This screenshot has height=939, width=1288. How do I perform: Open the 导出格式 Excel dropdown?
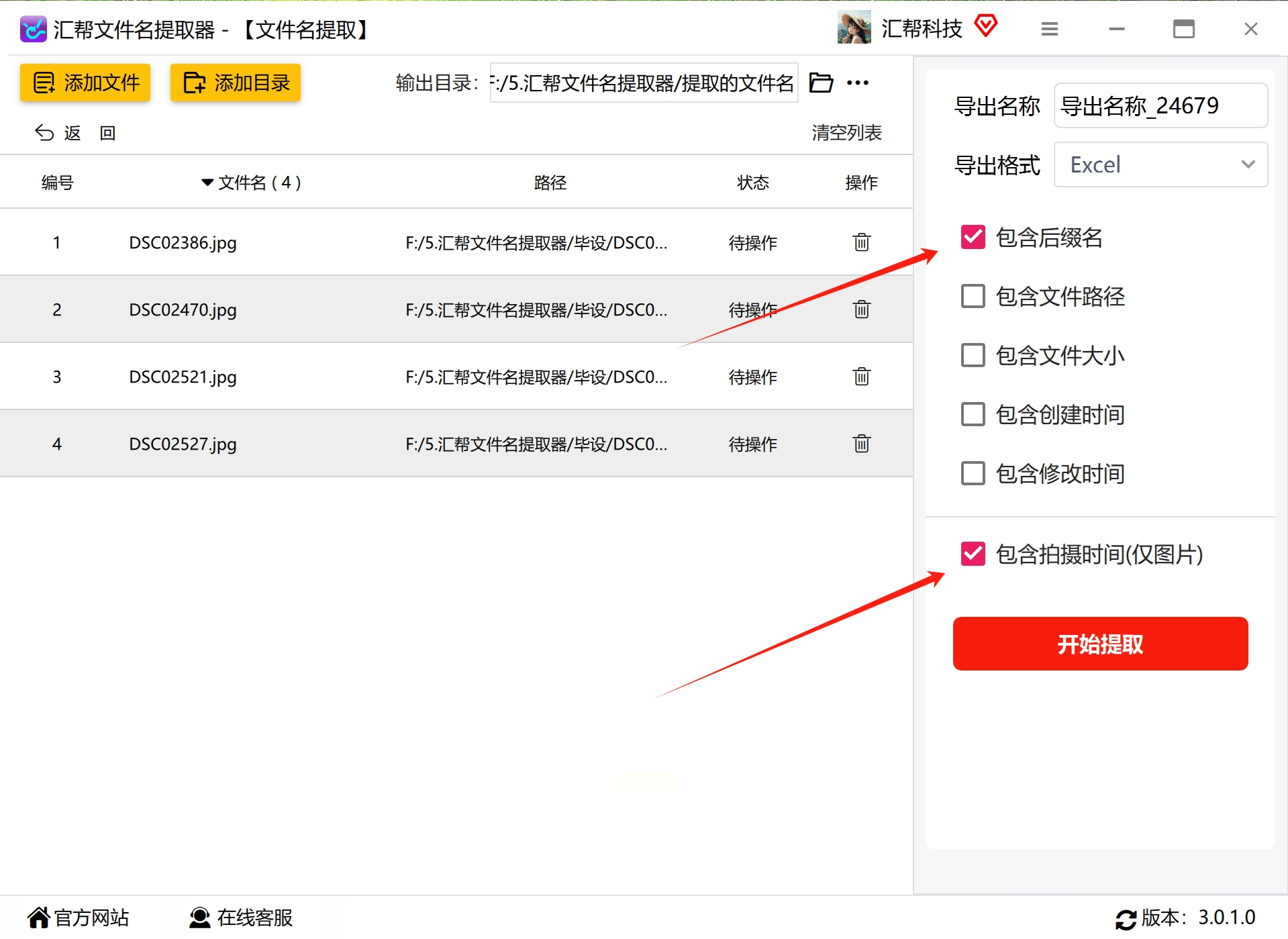(x=1160, y=164)
